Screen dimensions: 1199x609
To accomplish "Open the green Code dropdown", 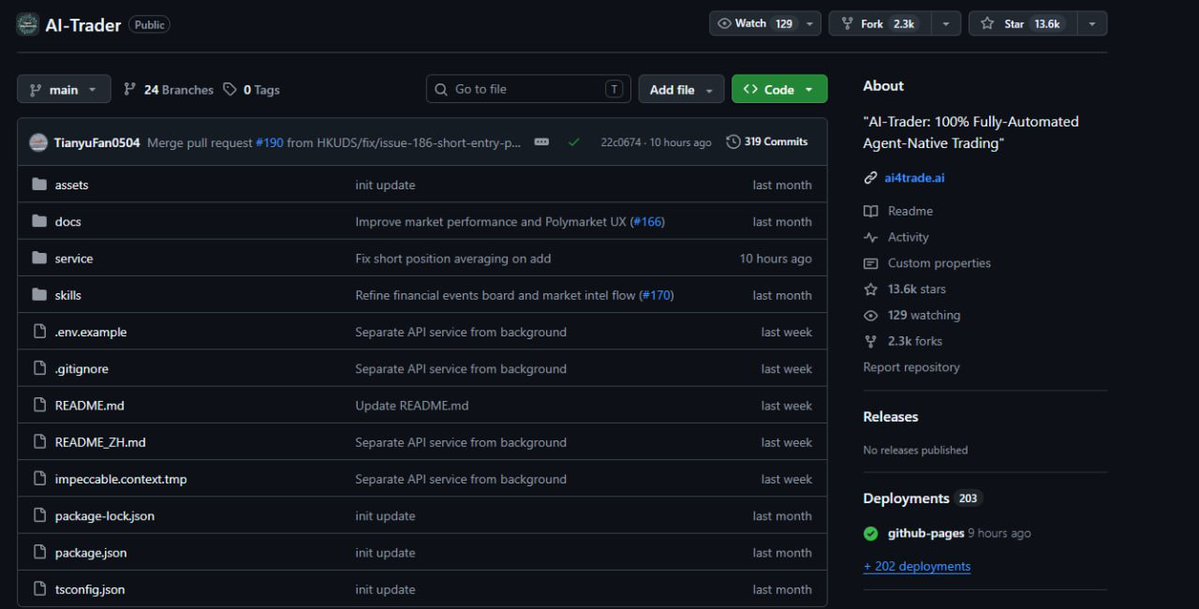I will point(779,90).
